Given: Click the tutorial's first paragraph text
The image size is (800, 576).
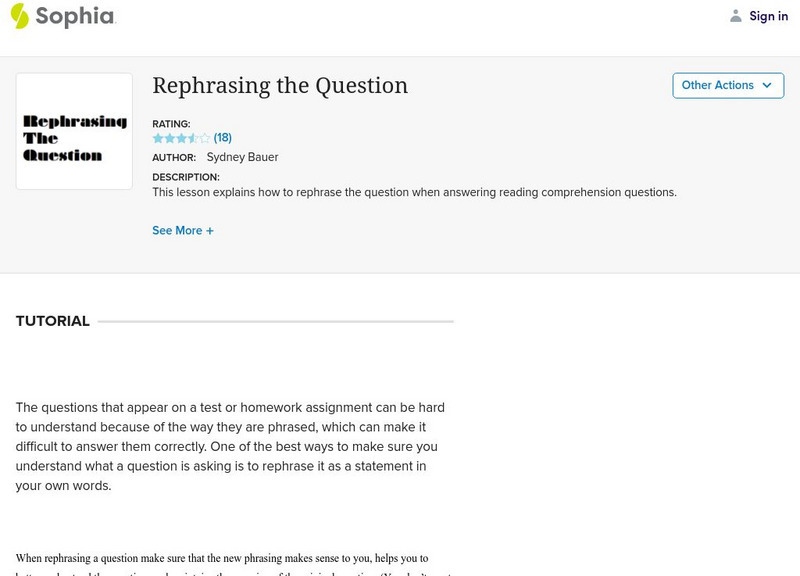Looking at the screenshot, I should [230, 446].
